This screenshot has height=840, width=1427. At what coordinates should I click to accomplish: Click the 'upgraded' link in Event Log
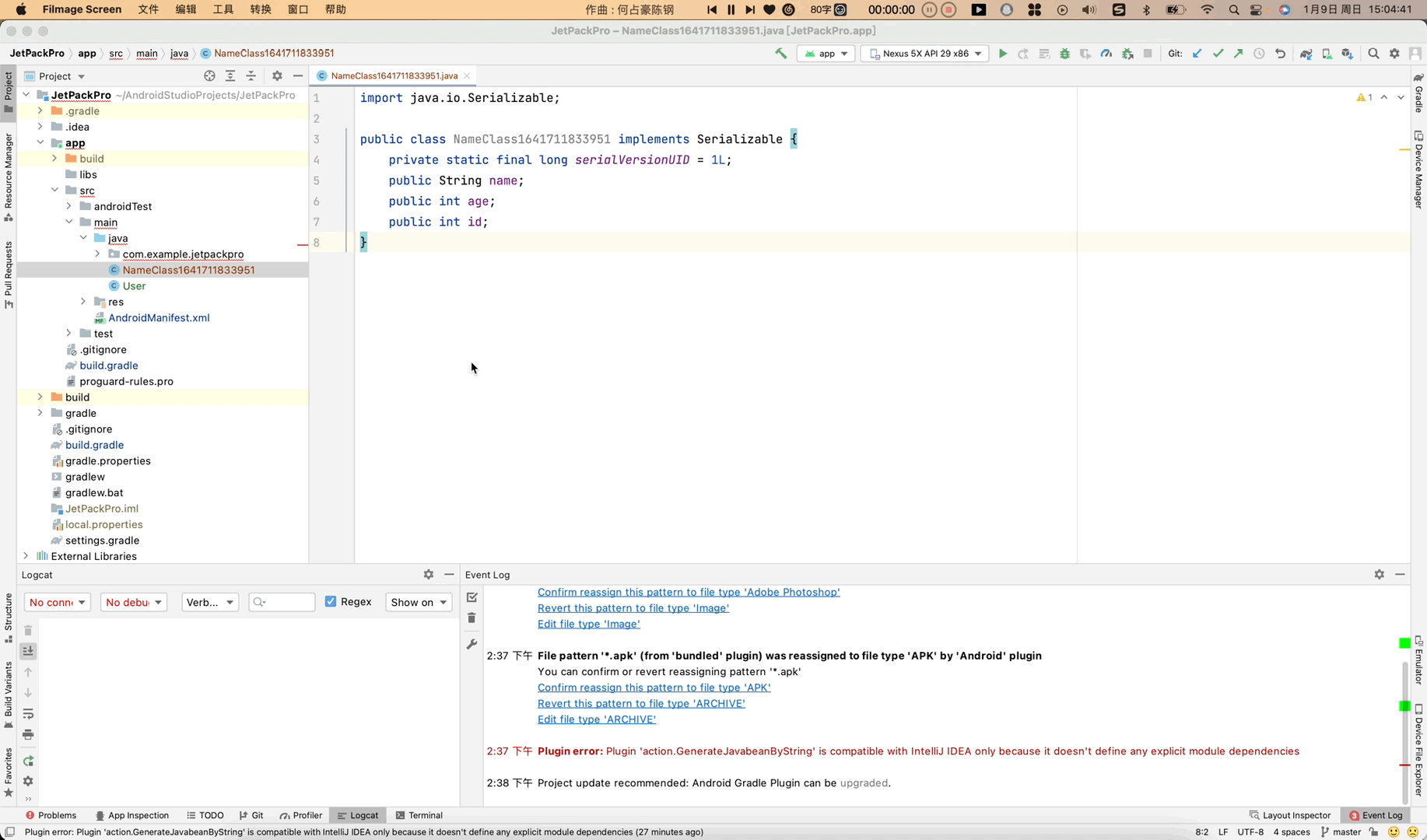click(864, 782)
